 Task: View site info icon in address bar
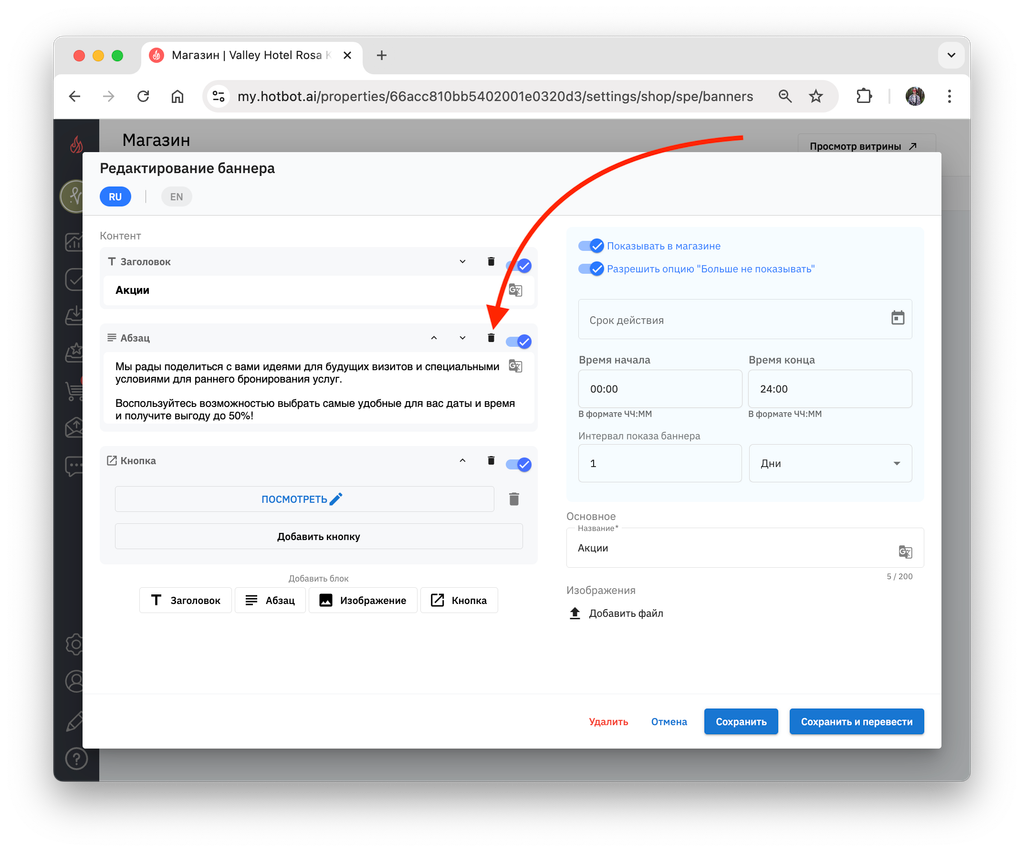219,97
